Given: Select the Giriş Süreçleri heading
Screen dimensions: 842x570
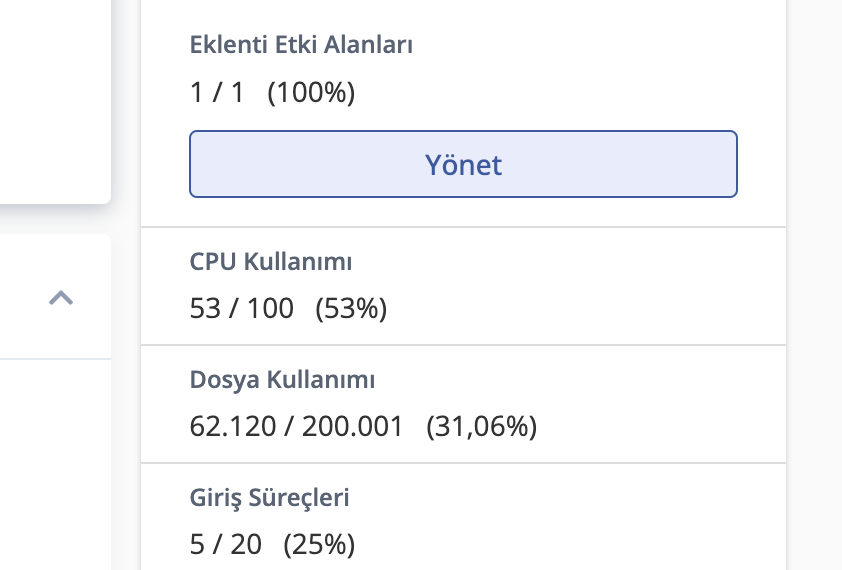Looking at the screenshot, I should pos(269,498).
